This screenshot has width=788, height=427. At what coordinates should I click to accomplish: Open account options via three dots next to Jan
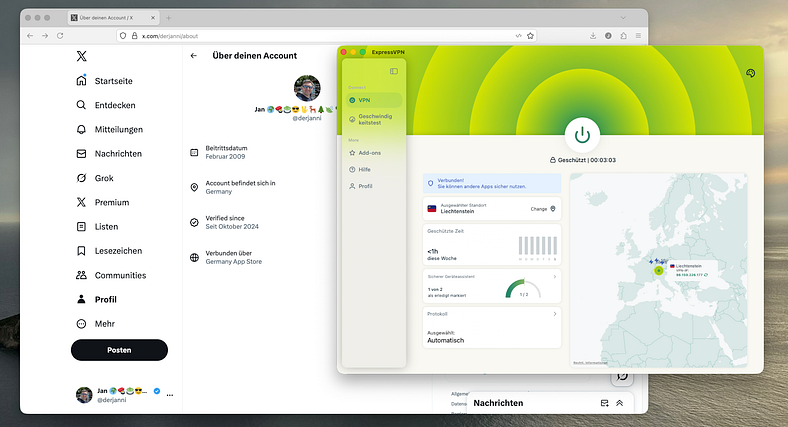click(x=169, y=395)
